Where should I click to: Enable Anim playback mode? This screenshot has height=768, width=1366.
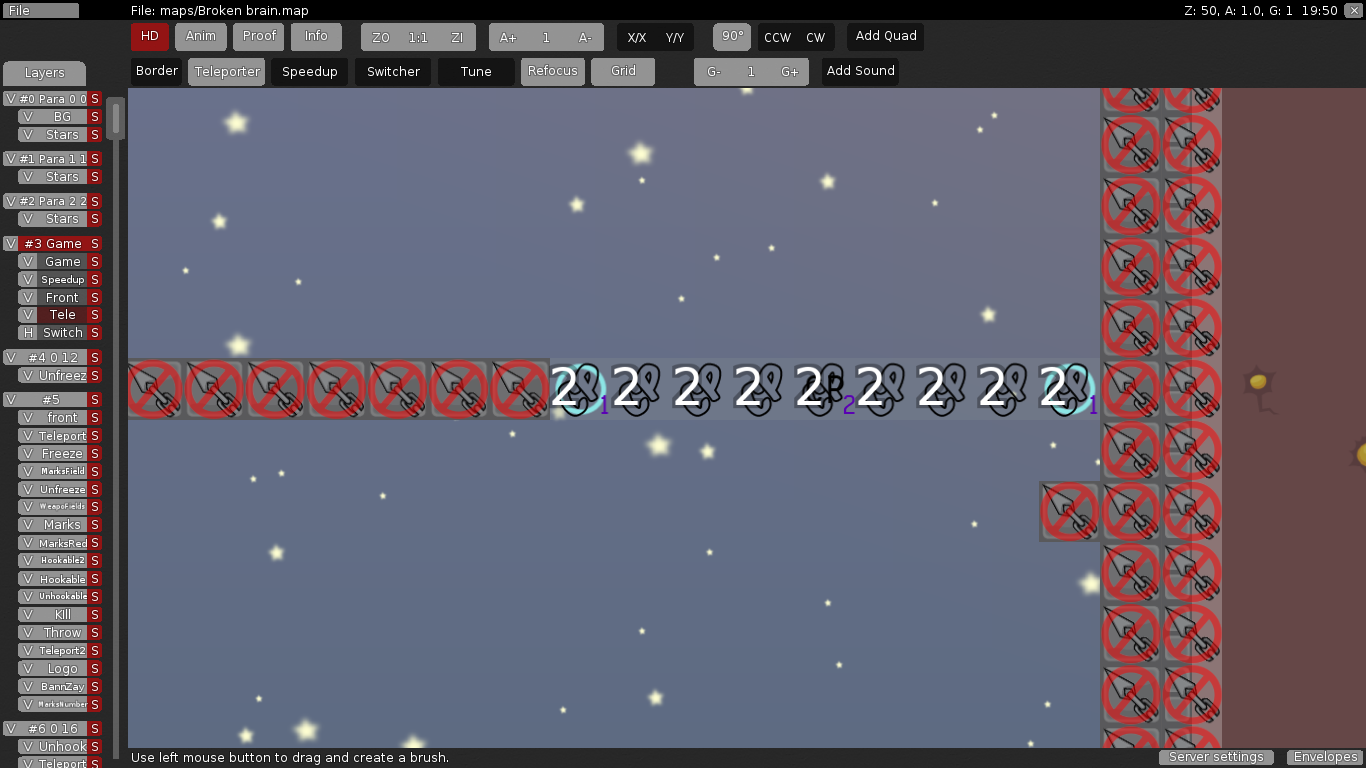pyautogui.click(x=200, y=36)
